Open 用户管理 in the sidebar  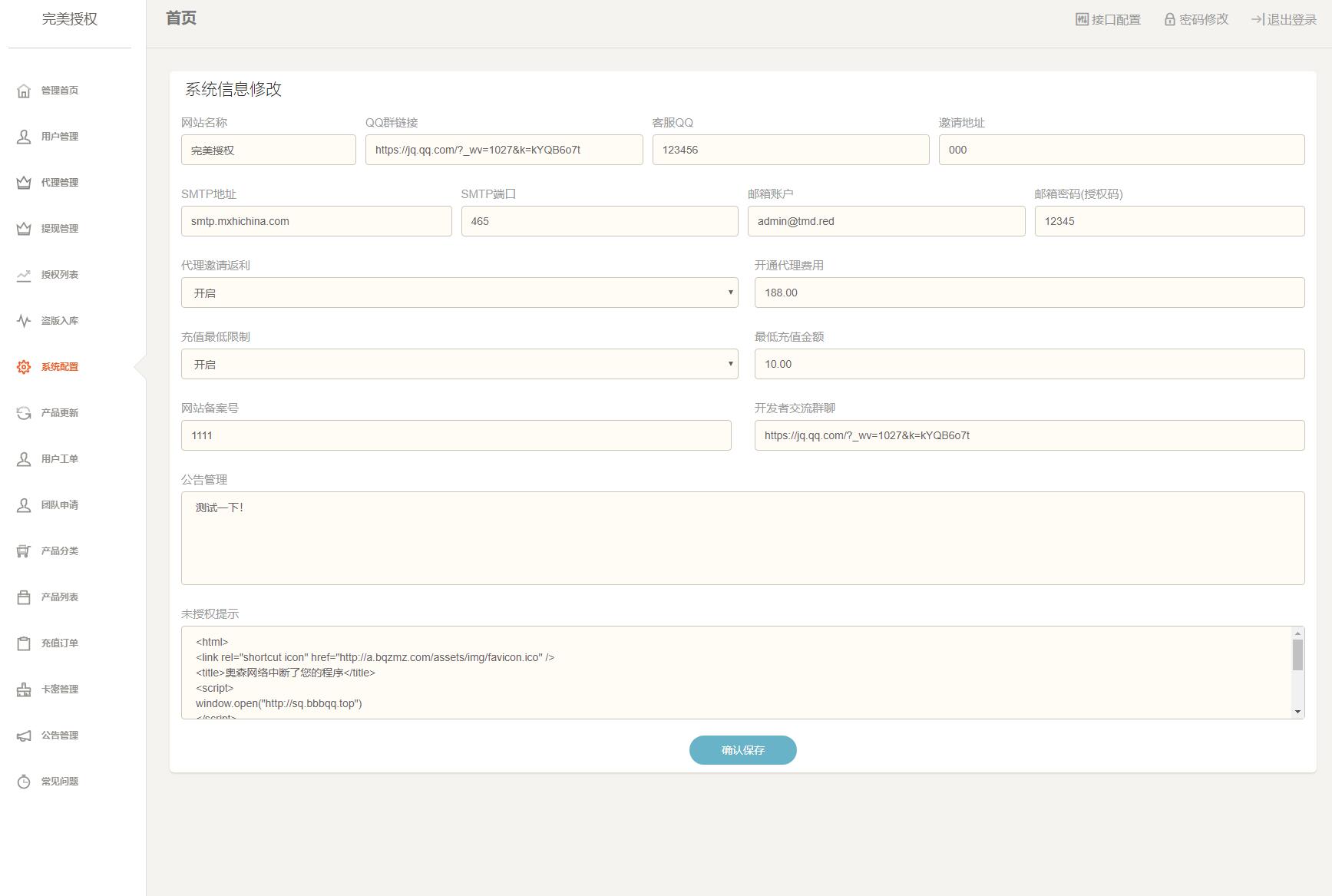click(59, 137)
